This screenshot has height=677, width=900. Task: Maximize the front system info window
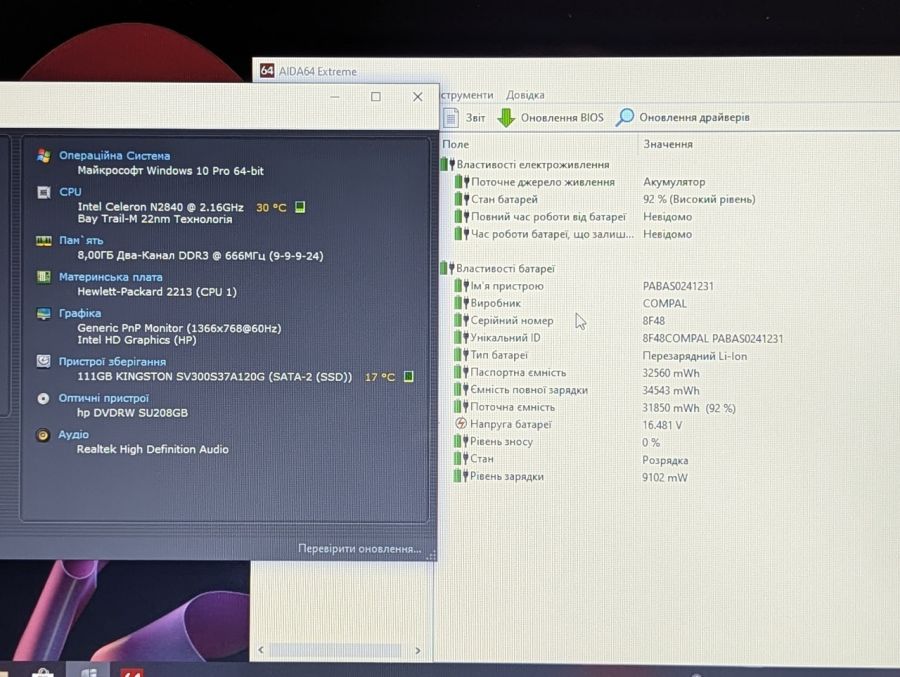375,96
